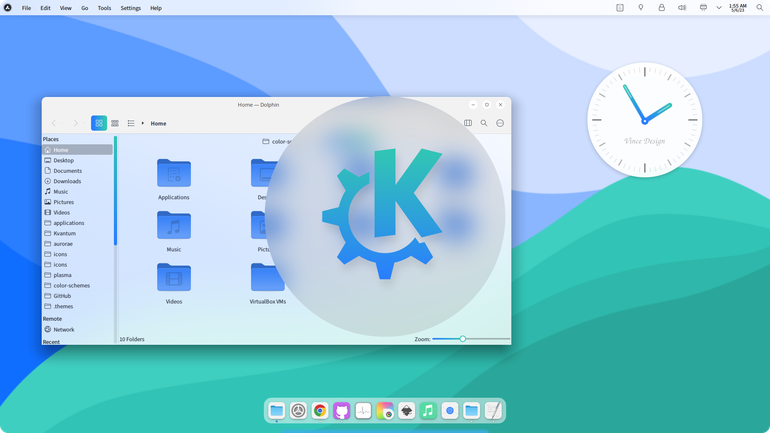The height and width of the screenshot is (433, 770).
Task: Click the Home breadcrumb in location bar
Action: coord(158,124)
